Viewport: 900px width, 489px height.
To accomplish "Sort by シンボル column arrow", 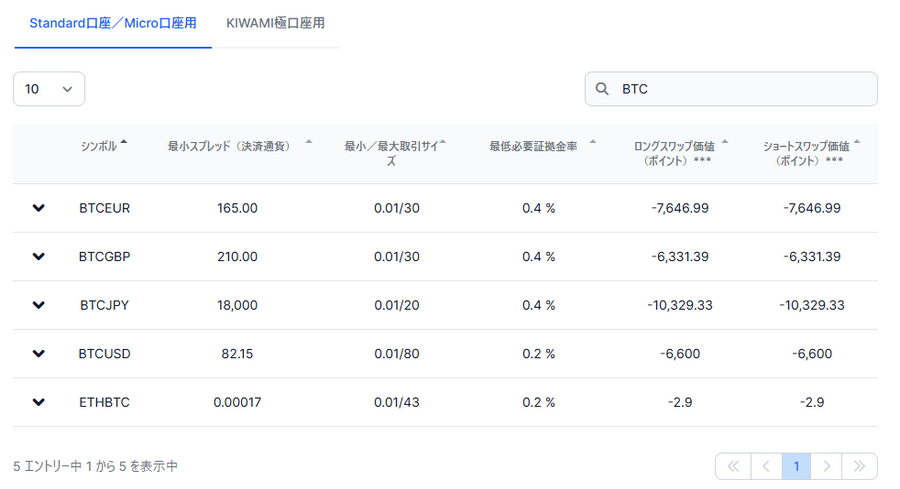I will pyautogui.click(x=124, y=141).
